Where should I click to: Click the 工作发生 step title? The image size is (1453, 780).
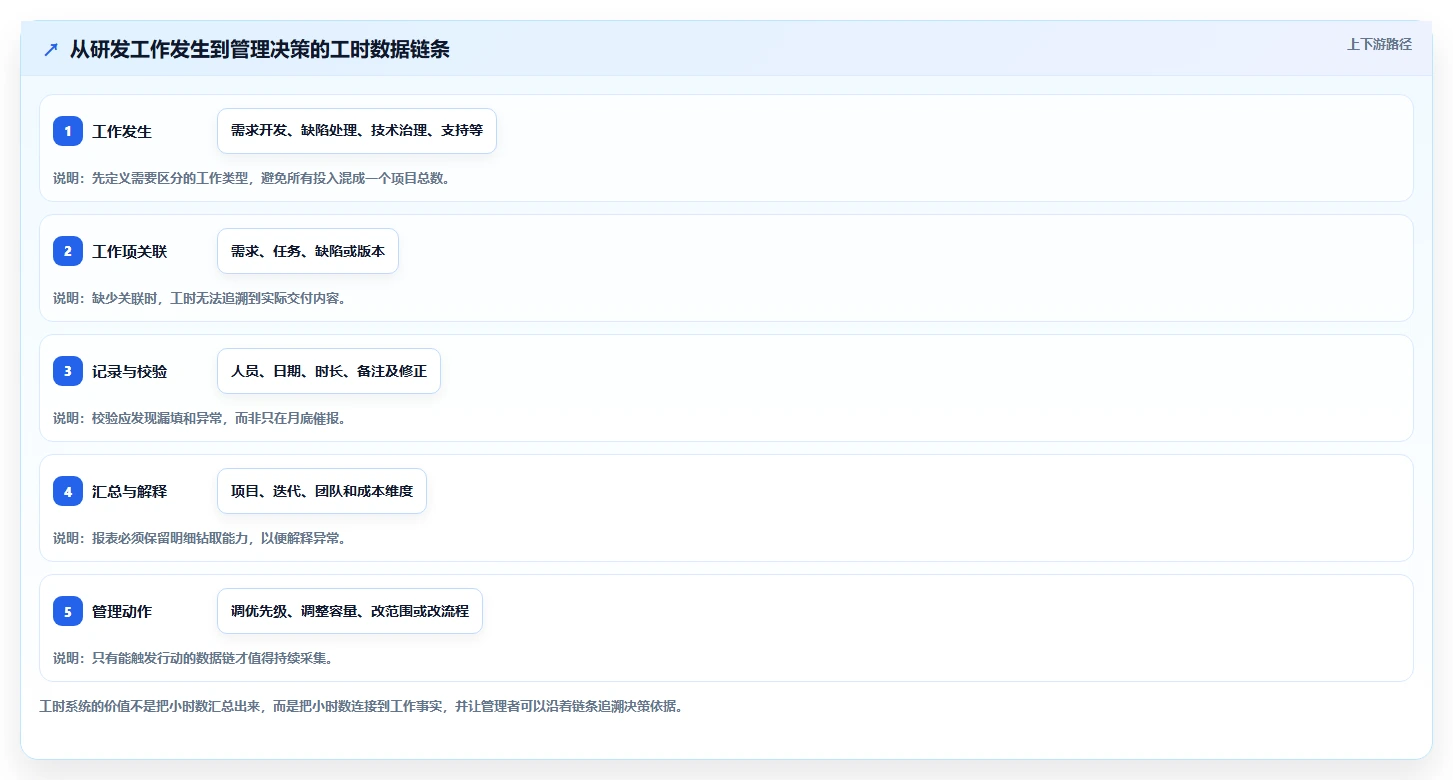(x=122, y=131)
